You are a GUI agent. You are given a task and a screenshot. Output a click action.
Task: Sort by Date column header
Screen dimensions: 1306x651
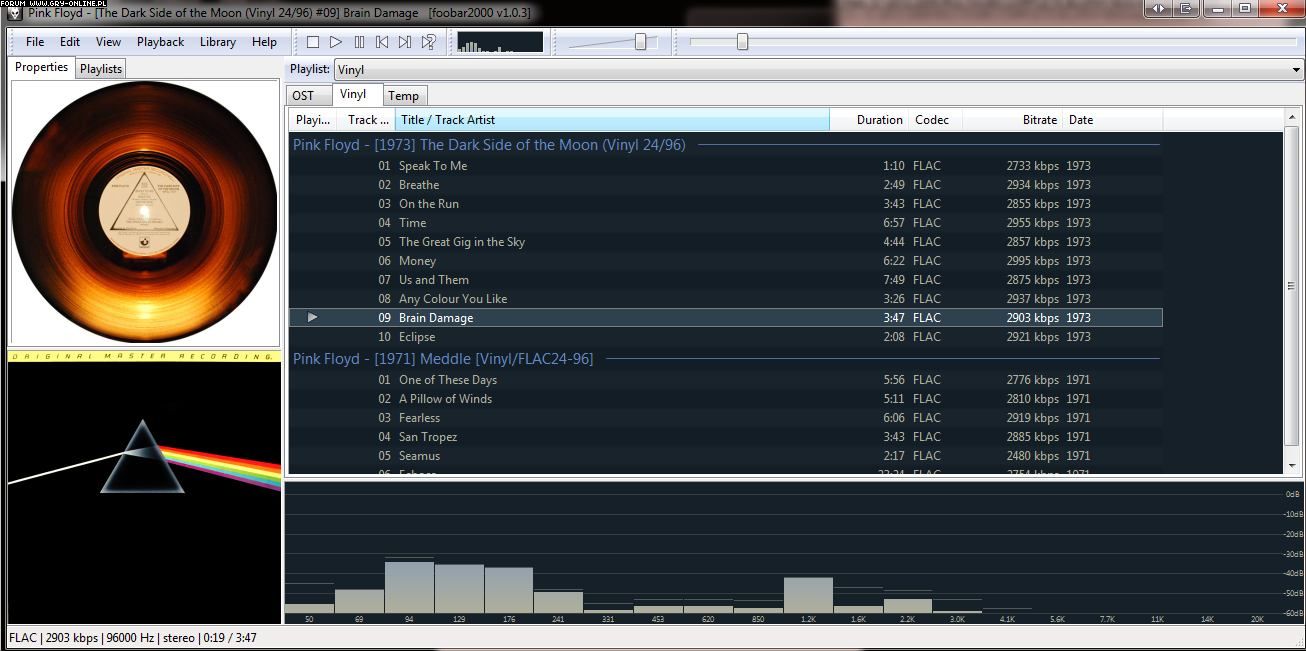point(1112,120)
